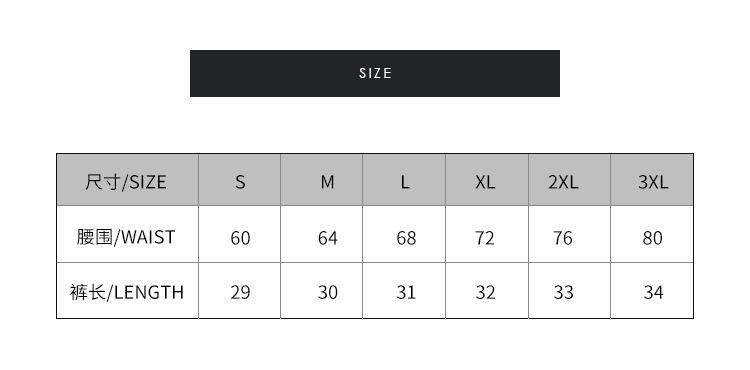The width and height of the screenshot is (750, 370).
Task: Click waist value 72 cell
Action: (x=487, y=234)
